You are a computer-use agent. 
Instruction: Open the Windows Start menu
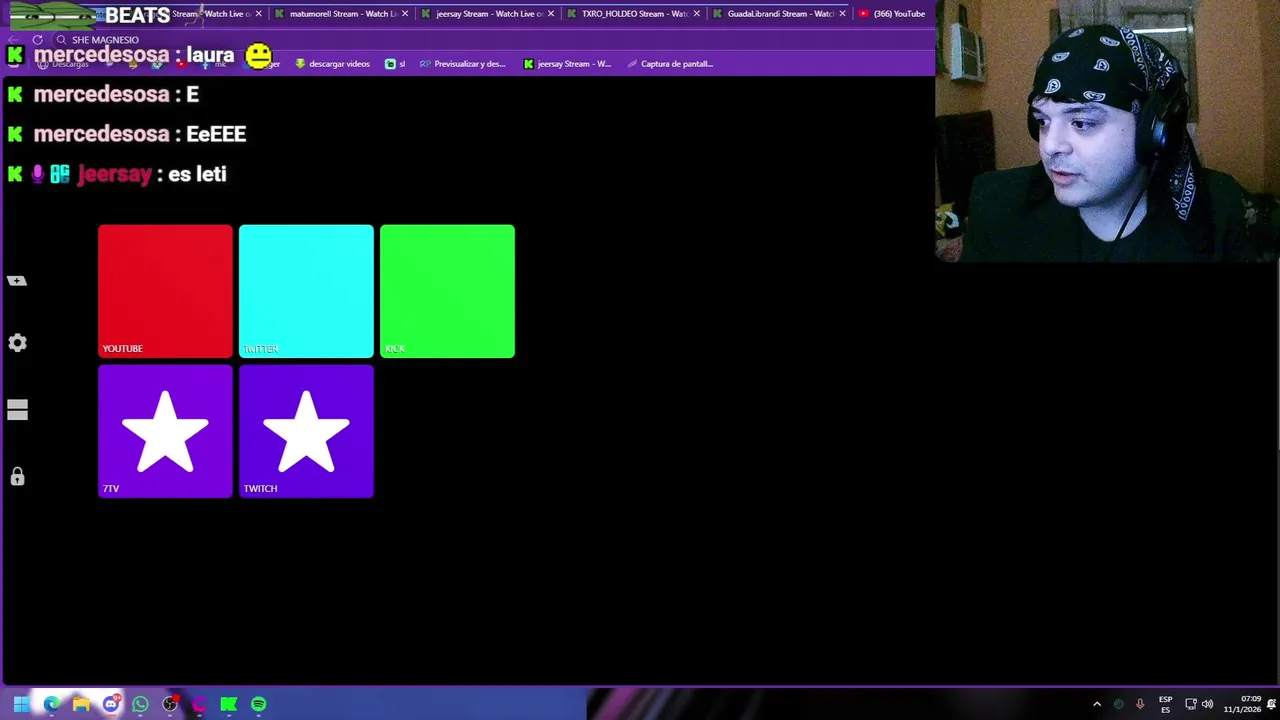(21, 704)
